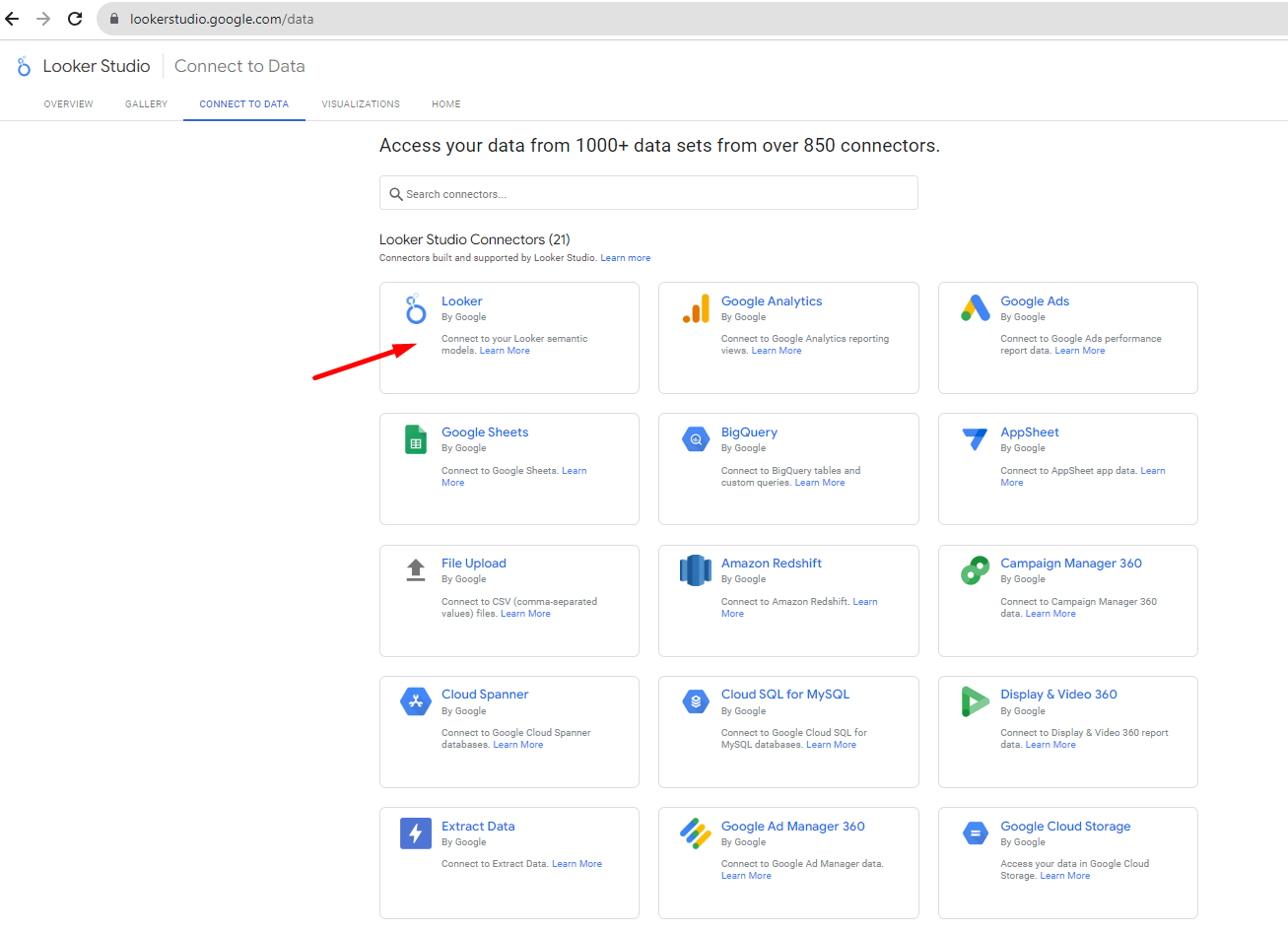Click the Looker connector icon
Viewport: 1288px width, 931px height.
pyautogui.click(x=416, y=308)
